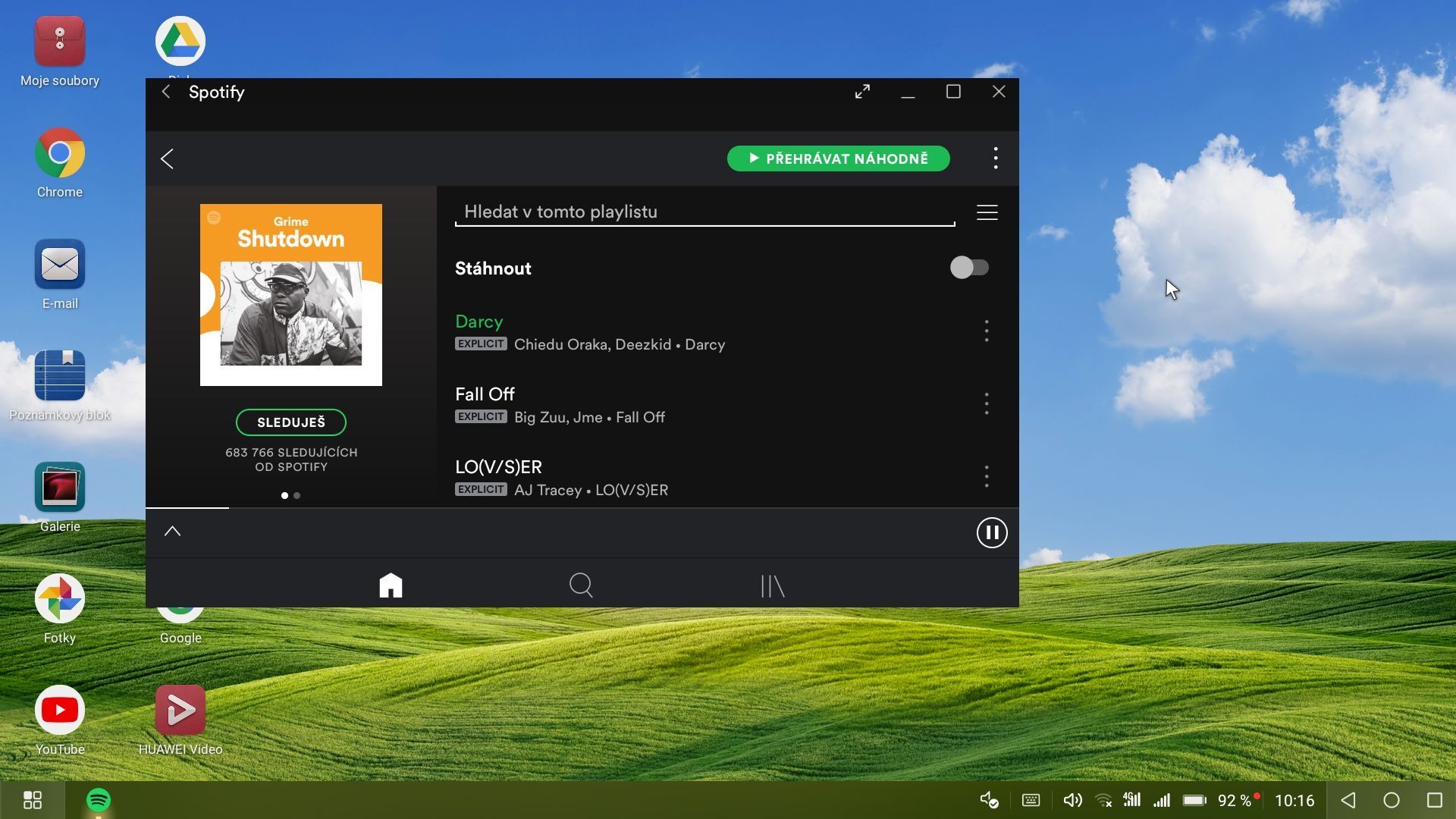Image resolution: width=1456 pixels, height=819 pixels.
Task: Open the YouTube desktop app
Action: click(x=60, y=711)
